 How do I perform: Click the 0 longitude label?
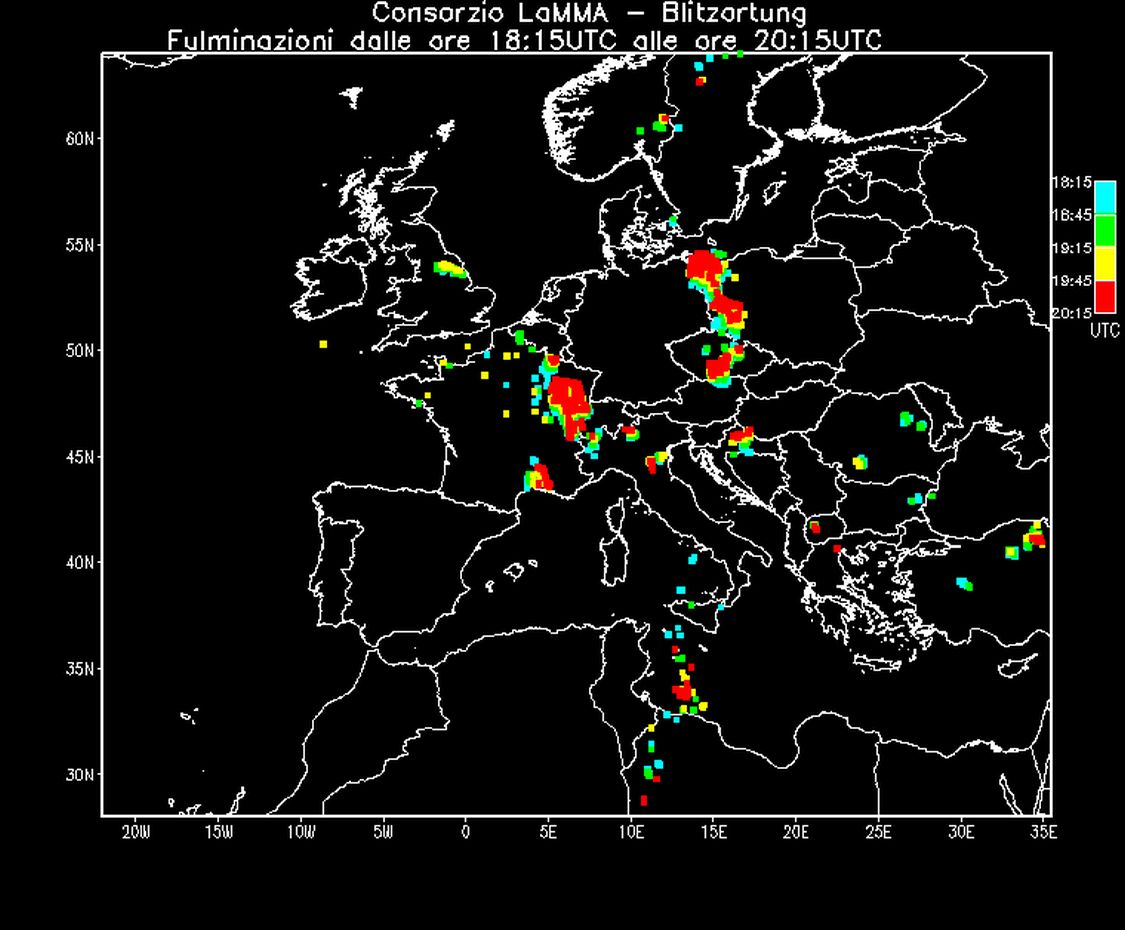(466, 832)
